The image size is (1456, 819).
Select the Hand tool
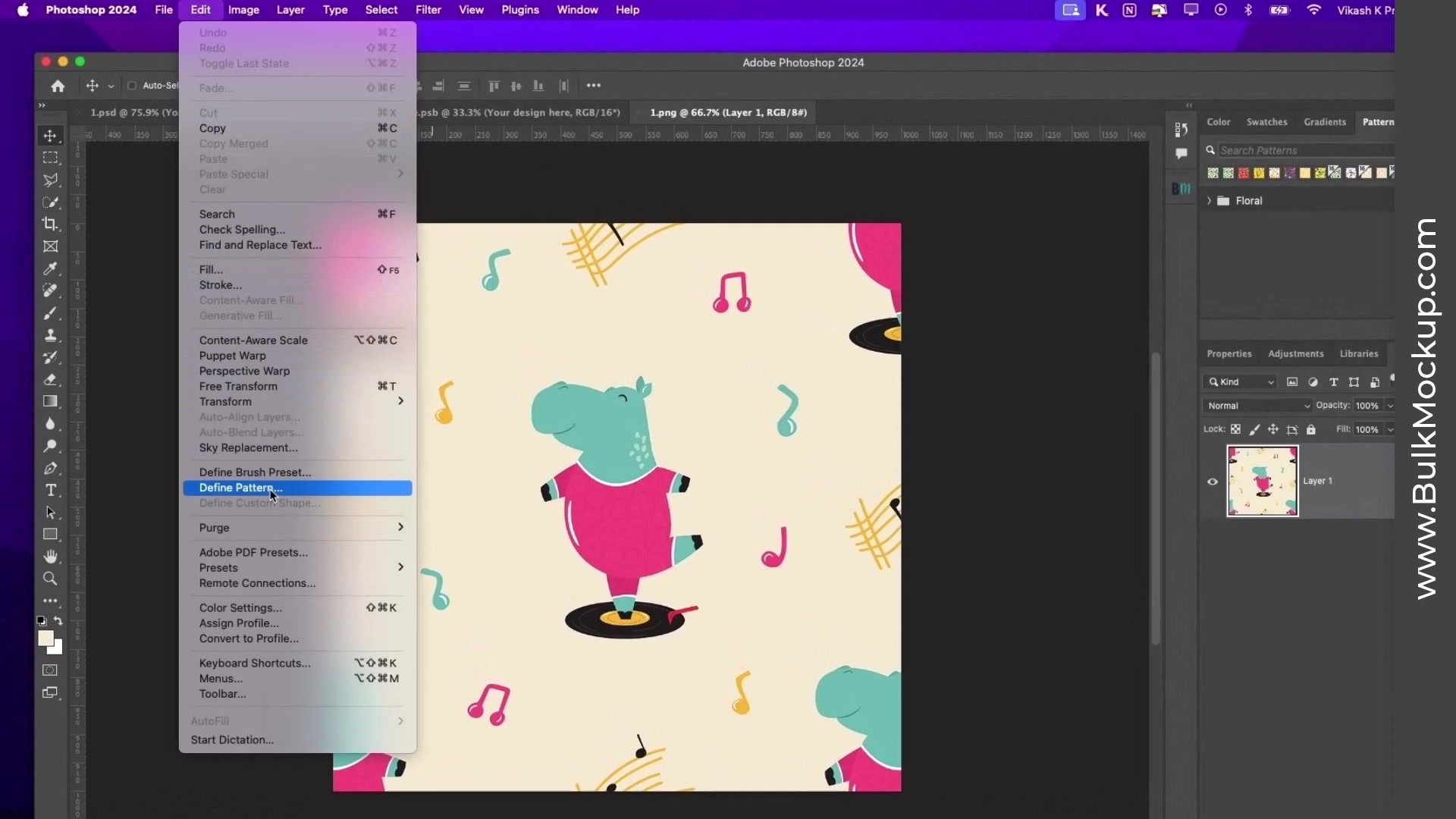(x=52, y=556)
